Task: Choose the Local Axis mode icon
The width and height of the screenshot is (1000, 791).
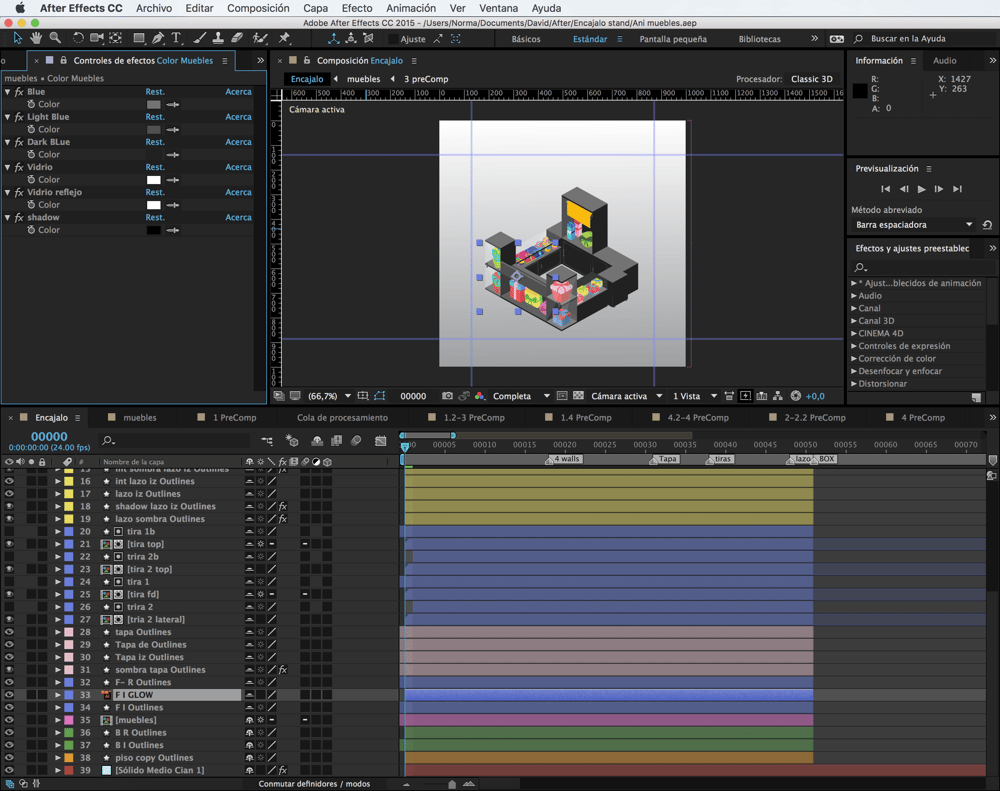Action: [334, 38]
